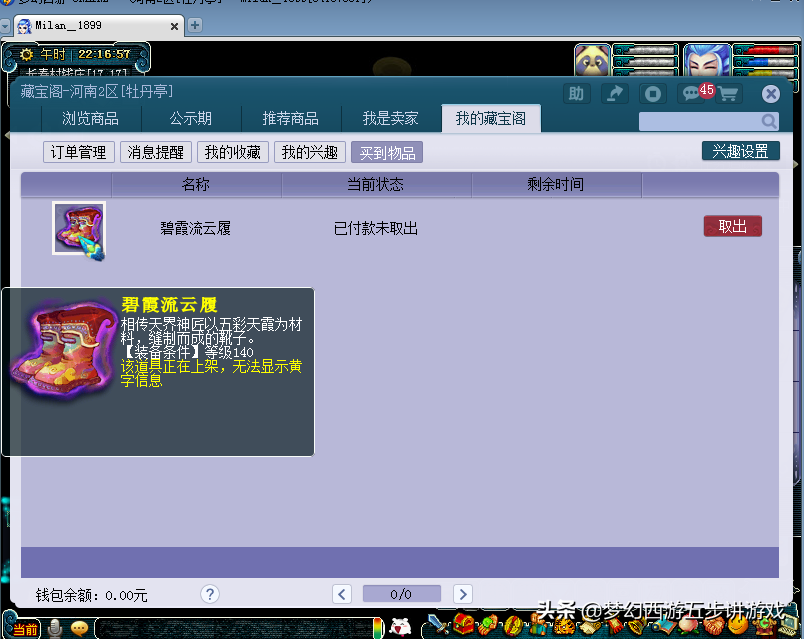The height and width of the screenshot is (639, 804).
Task: Open 订单管理 sub-tab
Action: (x=78, y=152)
